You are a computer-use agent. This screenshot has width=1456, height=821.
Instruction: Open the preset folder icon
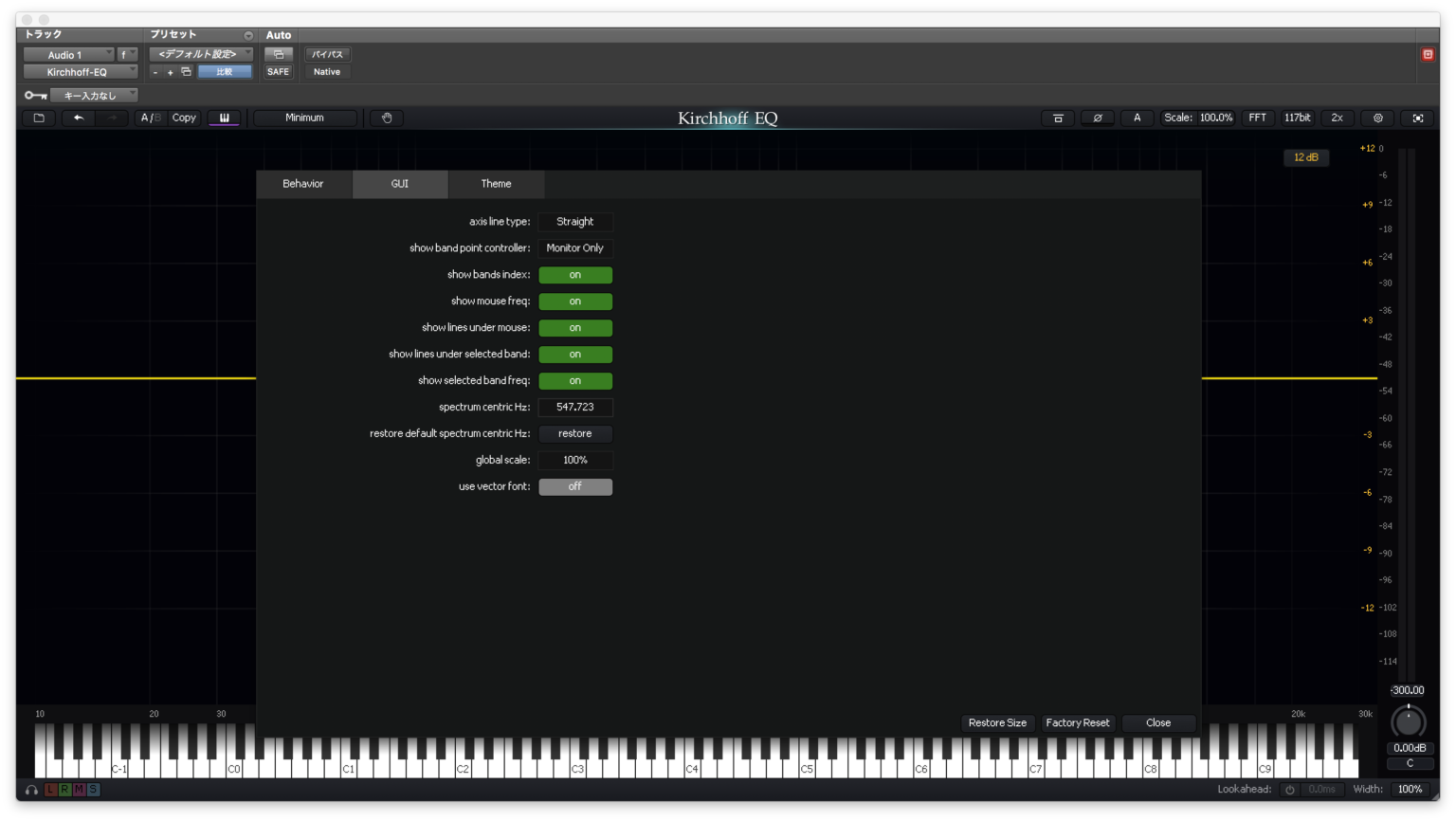click(x=39, y=118)
